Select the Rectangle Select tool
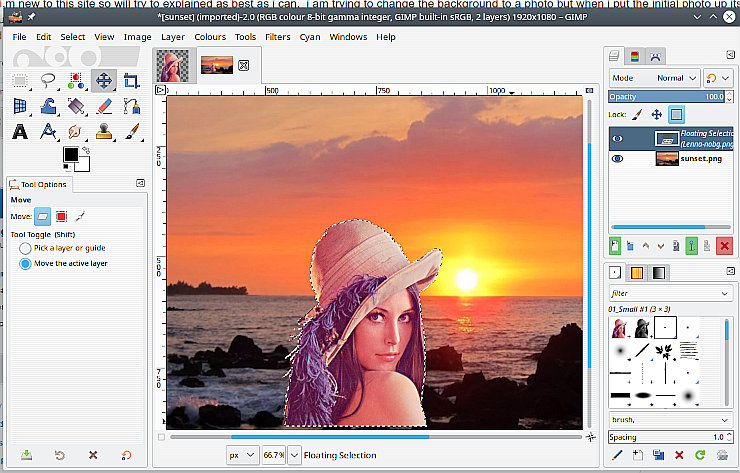Screen dimensions: 740x473 tap(20, 81)
